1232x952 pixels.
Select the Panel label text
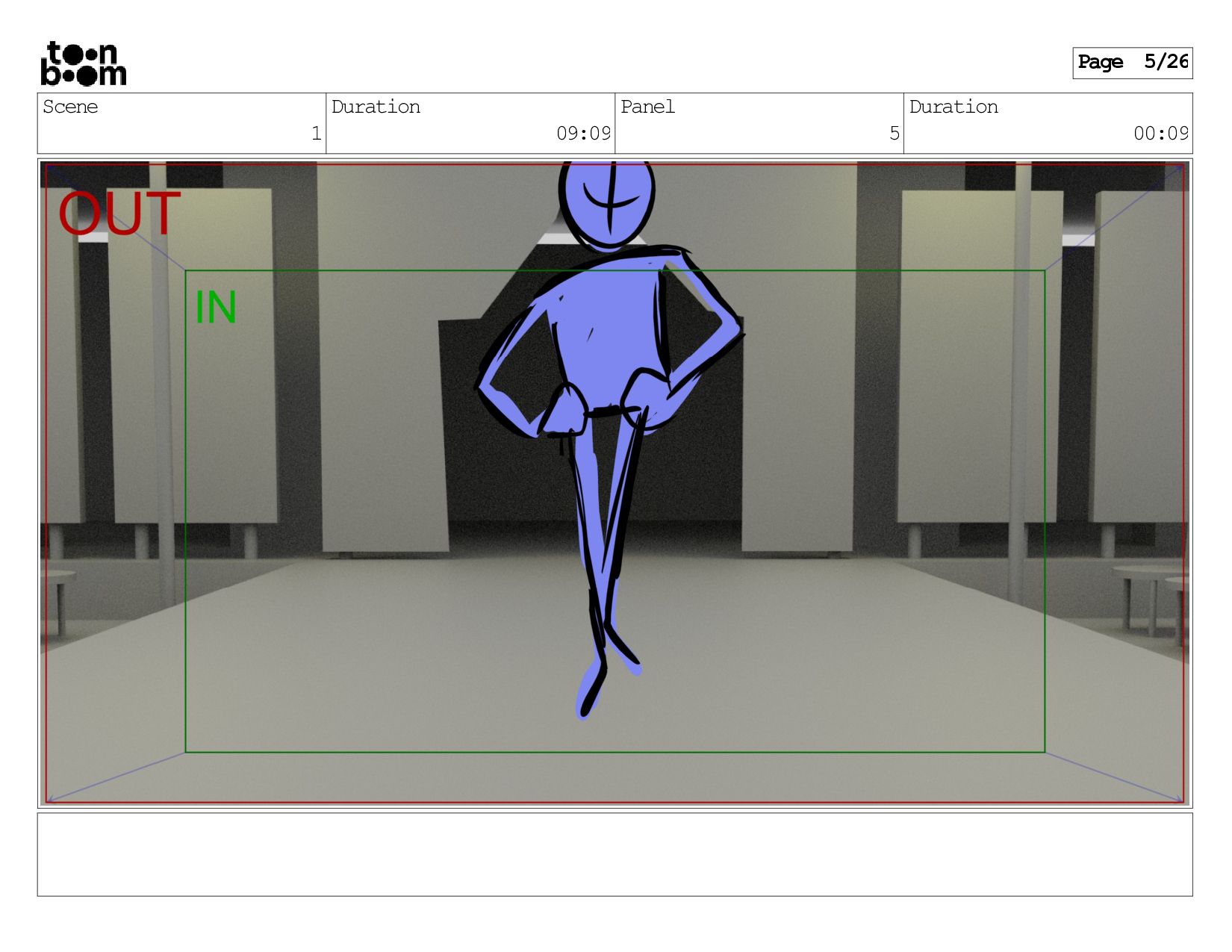pyautogui.click(x=647, y=107)
